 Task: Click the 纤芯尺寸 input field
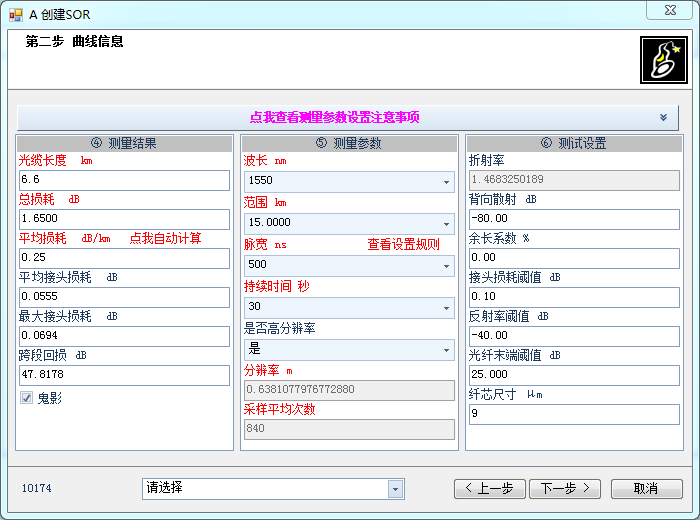(x=573, y=413)
